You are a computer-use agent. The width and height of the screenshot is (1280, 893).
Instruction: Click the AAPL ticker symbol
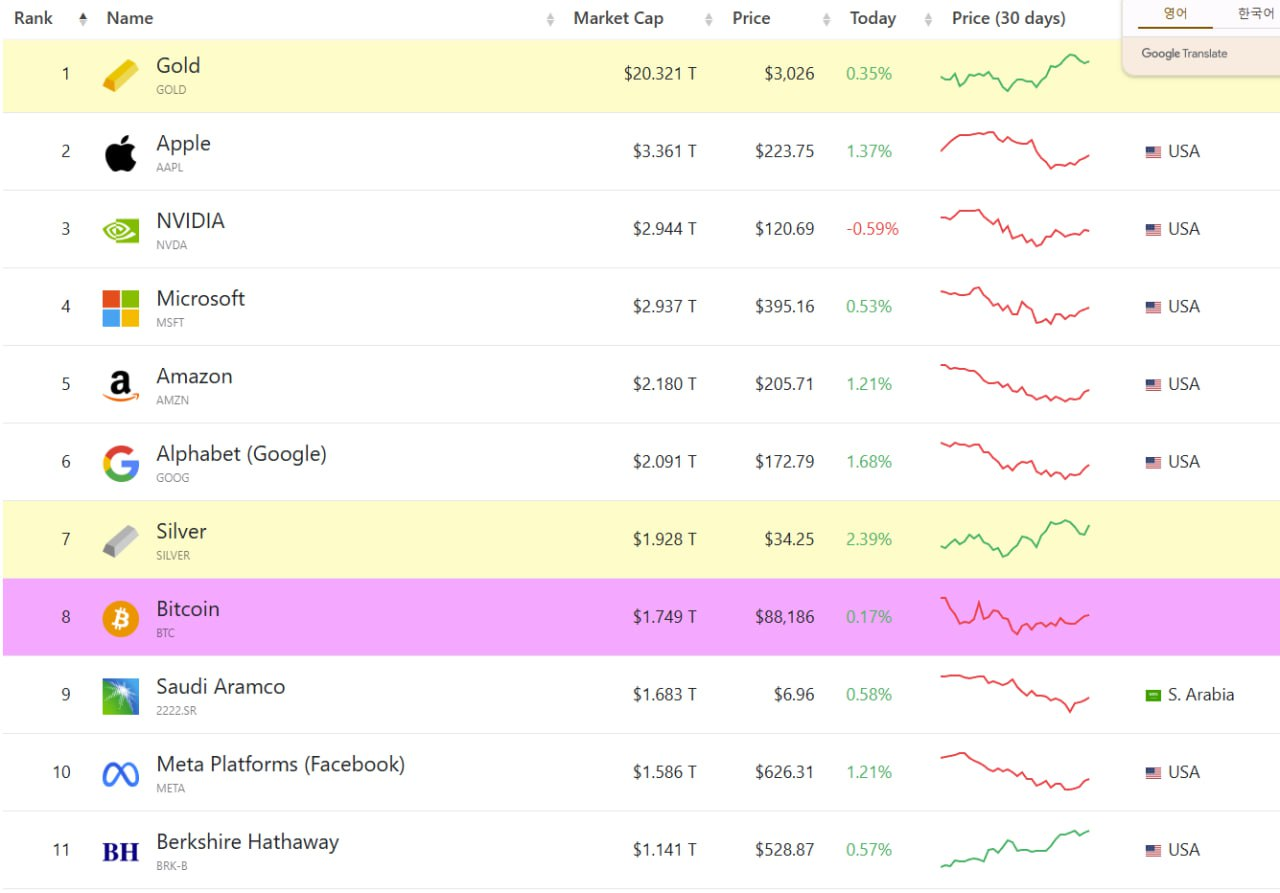170,167
